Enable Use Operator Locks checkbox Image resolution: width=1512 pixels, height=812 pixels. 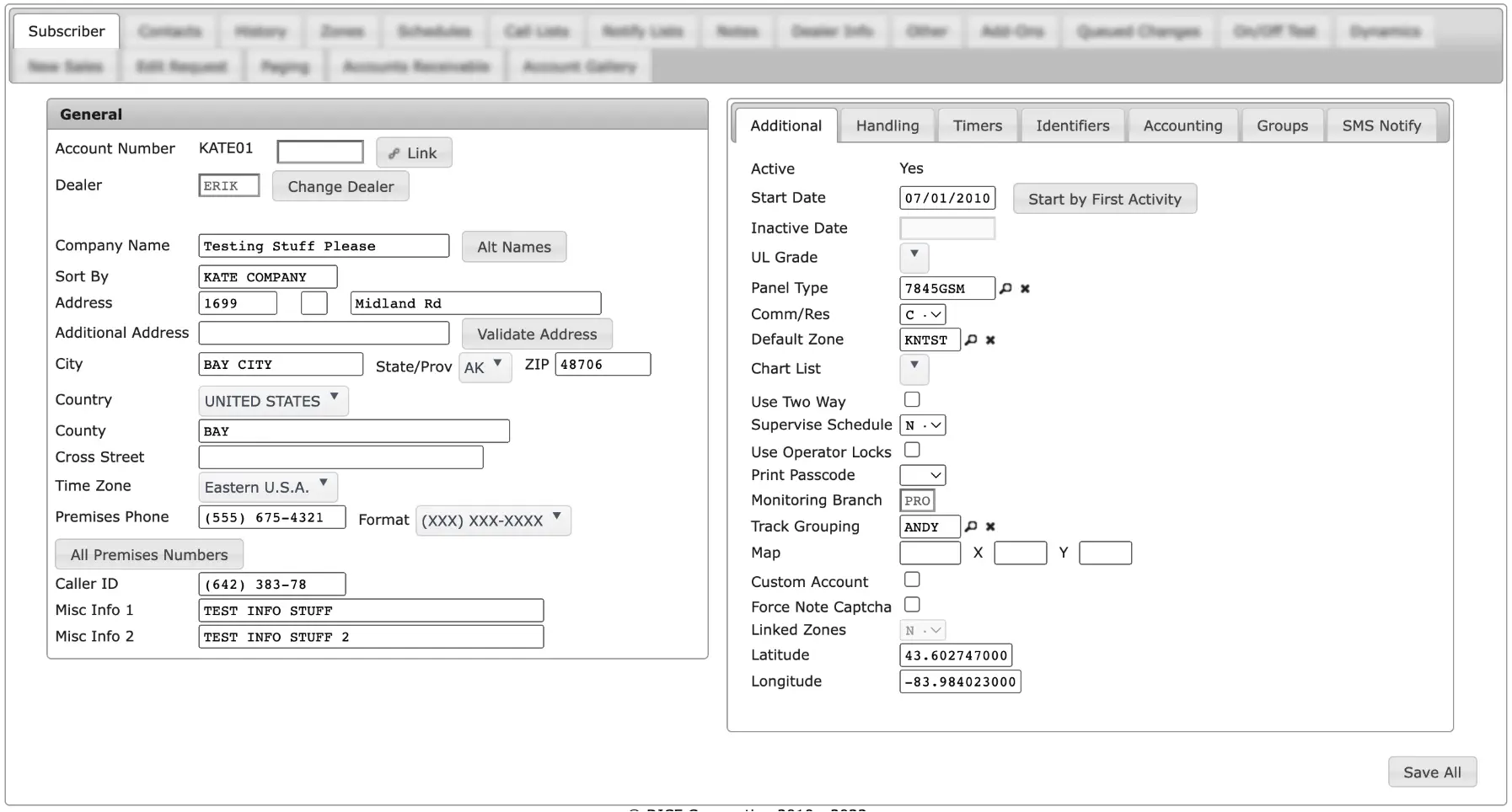point(912,450)
